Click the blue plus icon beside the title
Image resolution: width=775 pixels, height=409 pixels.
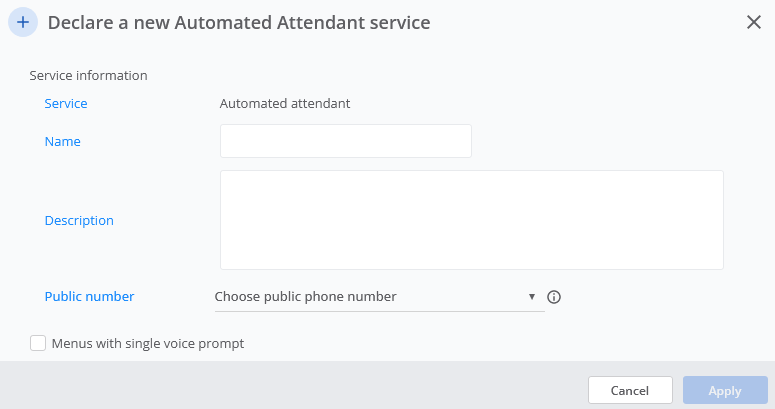tap(23, 22)
